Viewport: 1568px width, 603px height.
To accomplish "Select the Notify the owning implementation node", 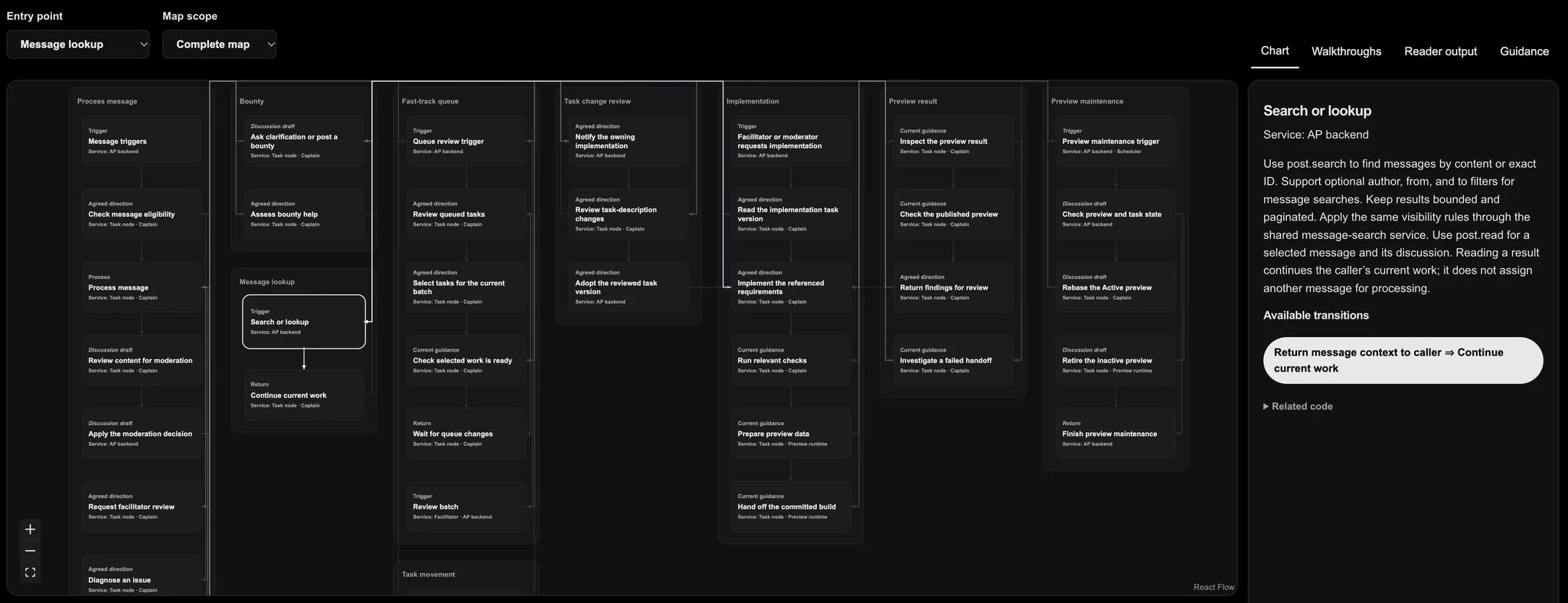I will click(629, 141).
